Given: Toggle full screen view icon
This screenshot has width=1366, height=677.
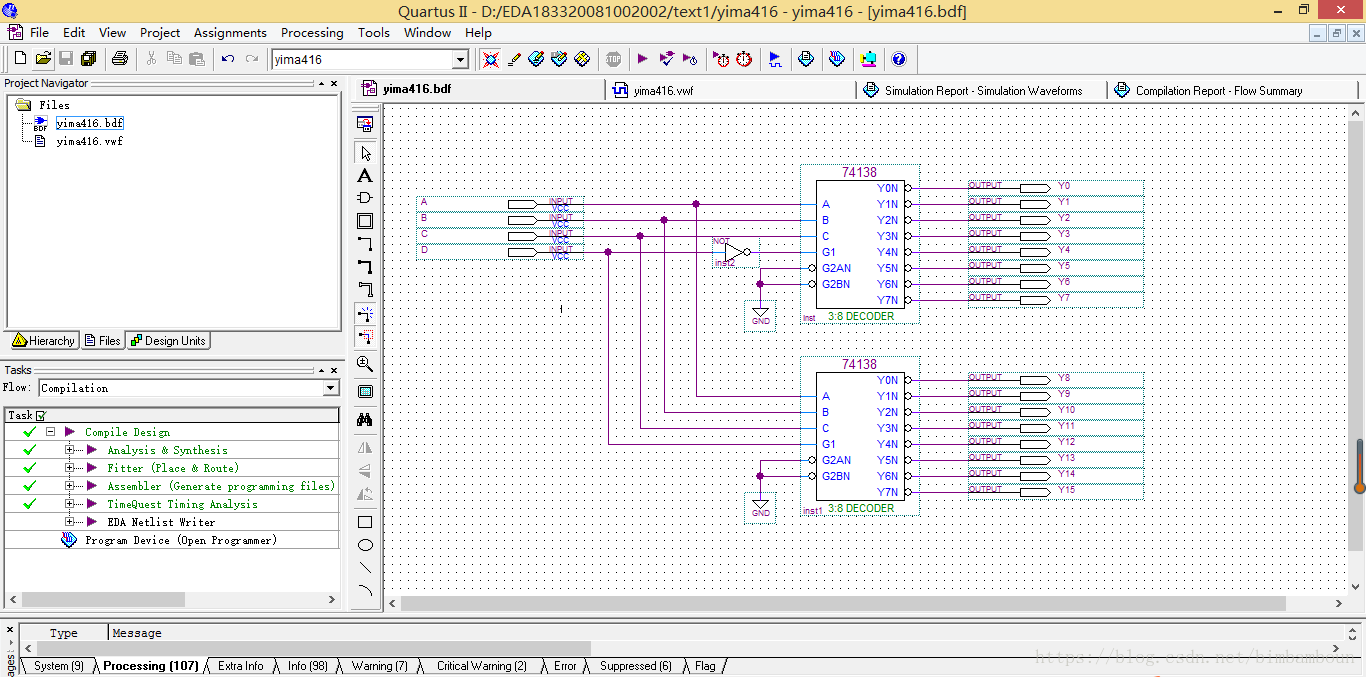Looking at the screenshot, I should [365, 391].
